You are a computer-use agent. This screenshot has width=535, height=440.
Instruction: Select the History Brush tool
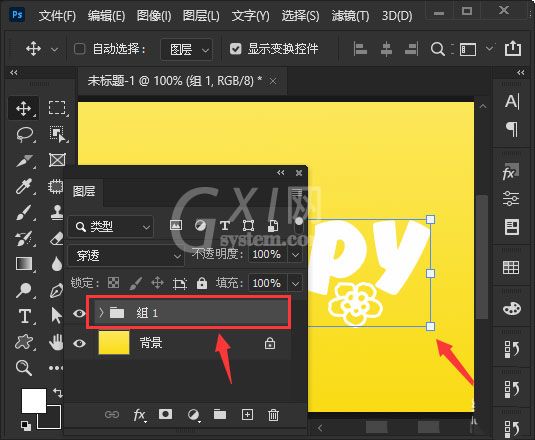pyautogui.click(x=24, y=238)
